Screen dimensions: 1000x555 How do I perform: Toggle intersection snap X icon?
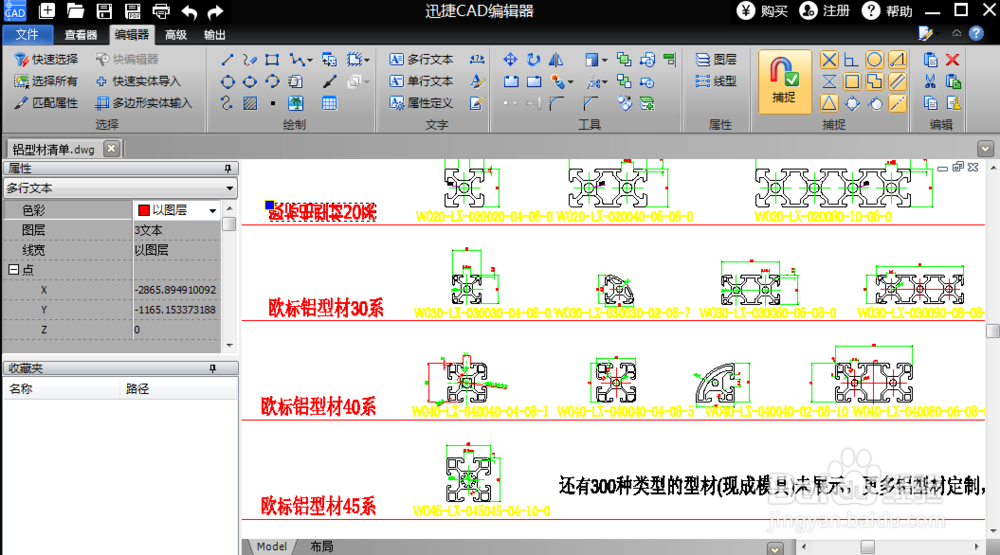pos(828,60)
